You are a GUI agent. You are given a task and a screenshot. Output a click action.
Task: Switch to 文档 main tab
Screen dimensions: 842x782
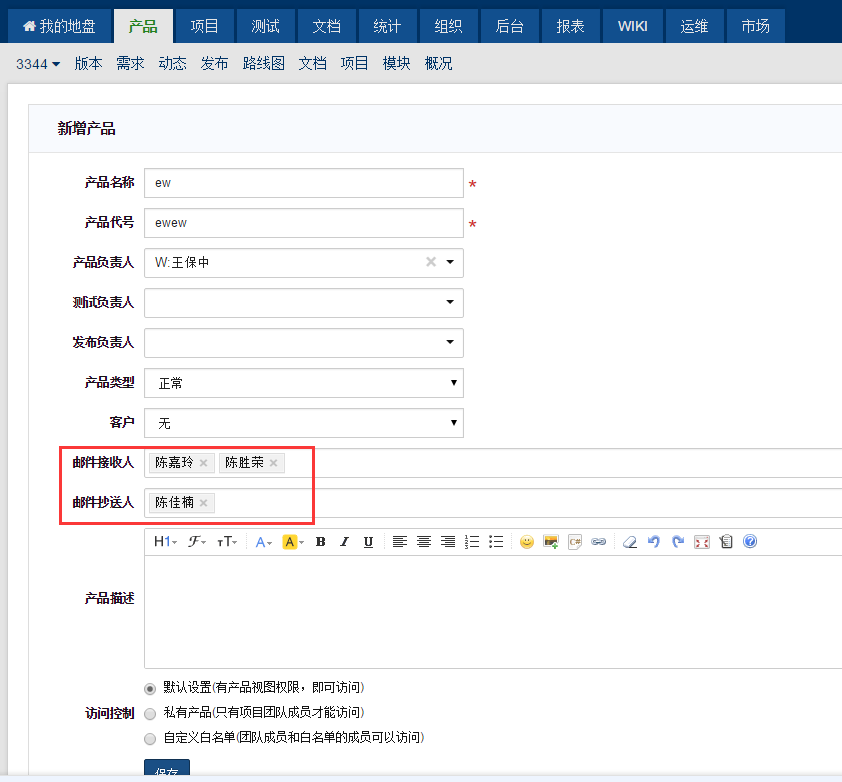point(326,26)
